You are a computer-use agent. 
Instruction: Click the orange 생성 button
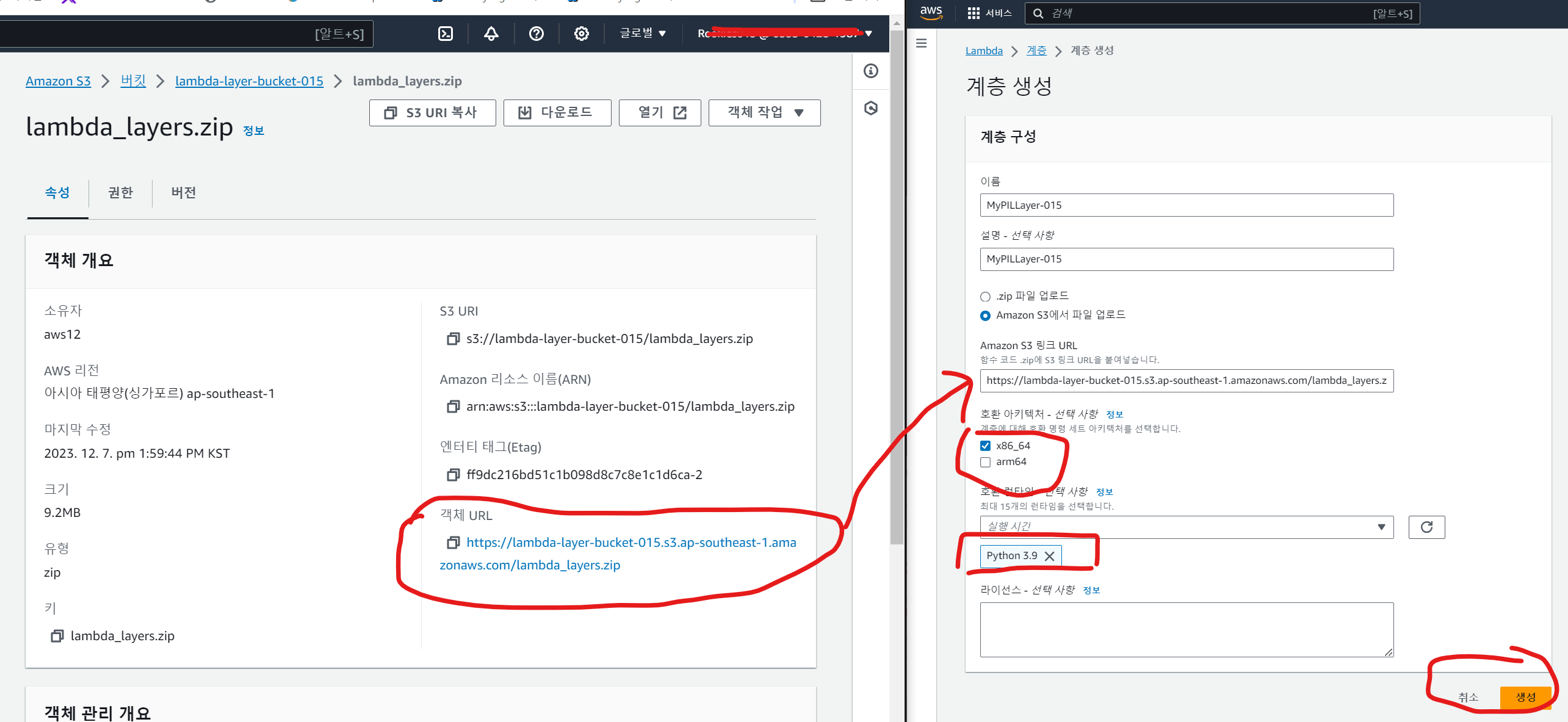[x=1525, y=697]
